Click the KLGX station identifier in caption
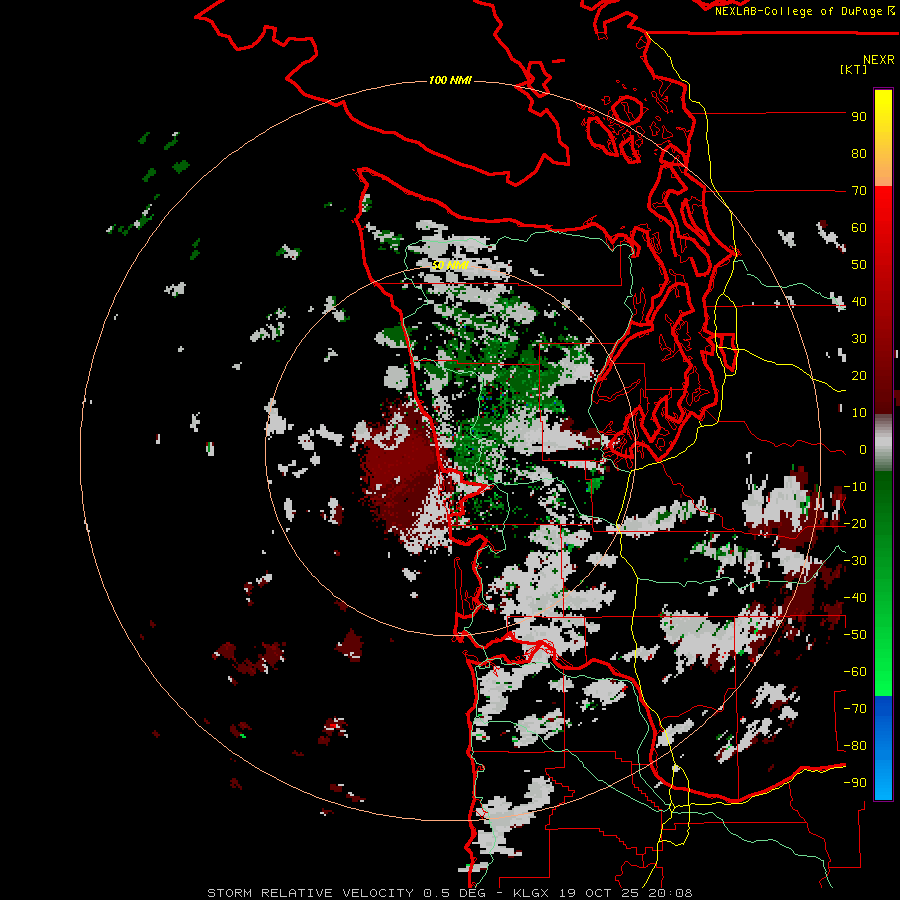 tap(531, 893)
